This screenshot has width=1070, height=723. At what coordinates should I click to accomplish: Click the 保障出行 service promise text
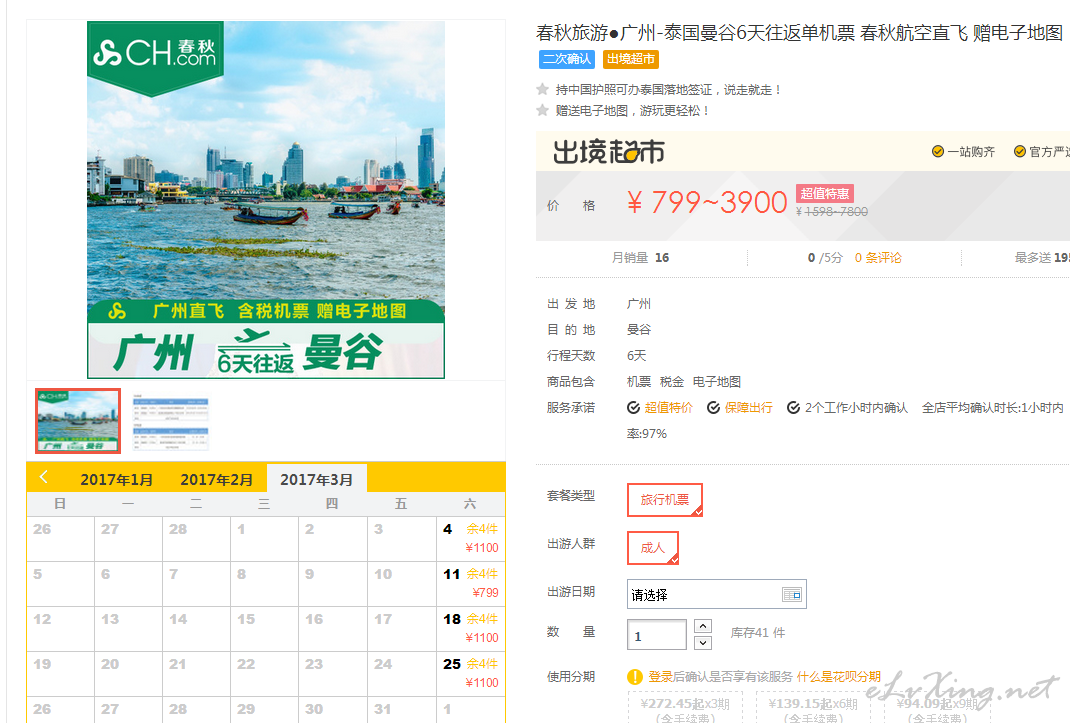tap(748, 408)
